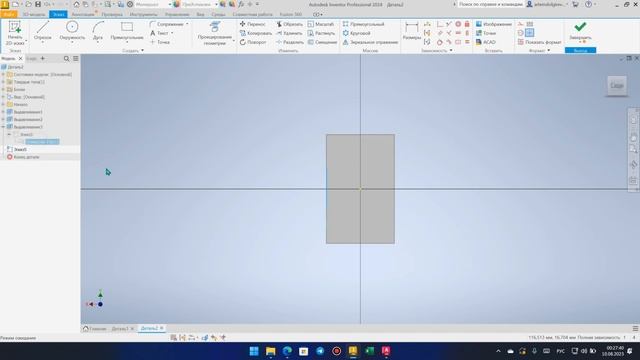The width and height of the screenshot is (640, 360).
Task: Select the Удлинить extend tool
Action: coord(289,33)
